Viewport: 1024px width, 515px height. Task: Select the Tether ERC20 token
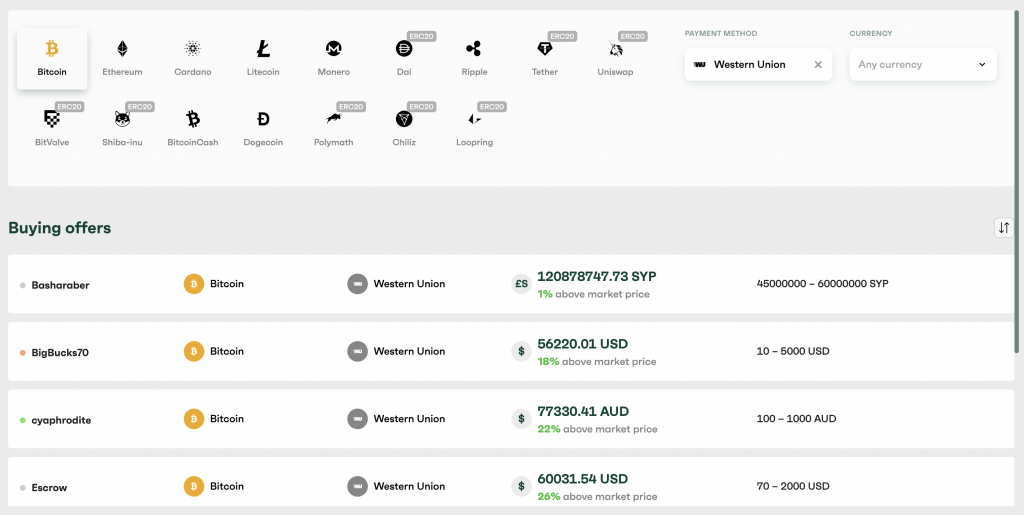coord(545,49)
